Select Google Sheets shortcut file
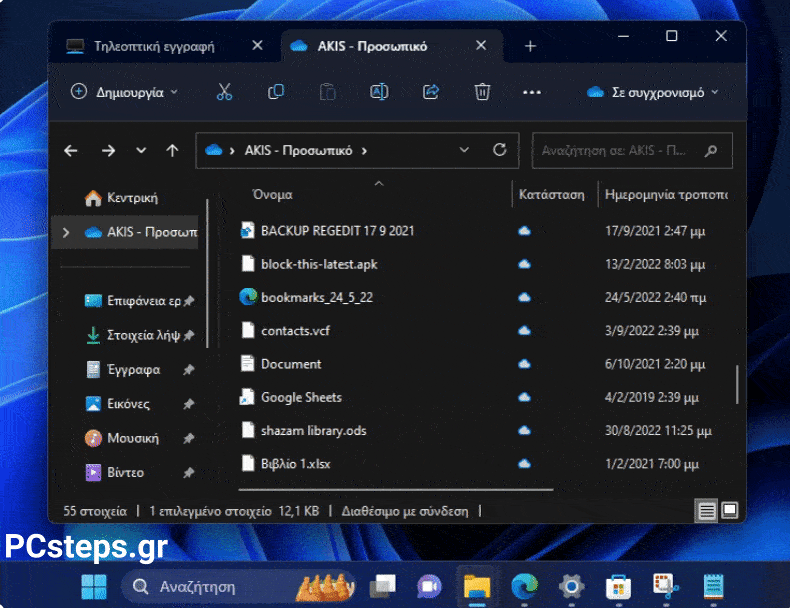 tap(301, 397)
